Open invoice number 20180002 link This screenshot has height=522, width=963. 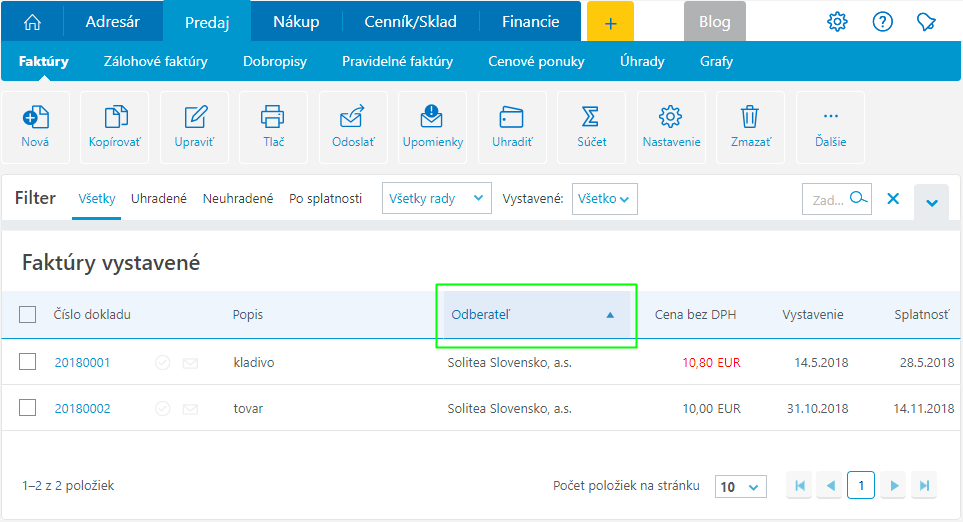82,408
